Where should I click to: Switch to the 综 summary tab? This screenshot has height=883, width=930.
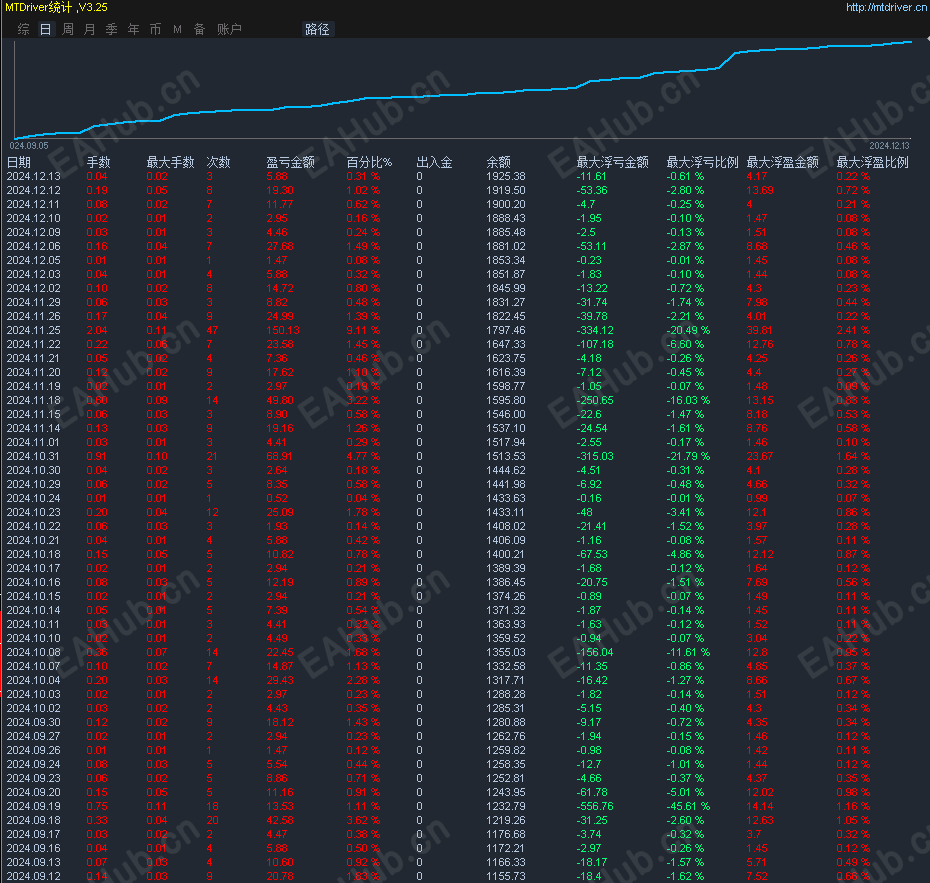coord(23,29)
